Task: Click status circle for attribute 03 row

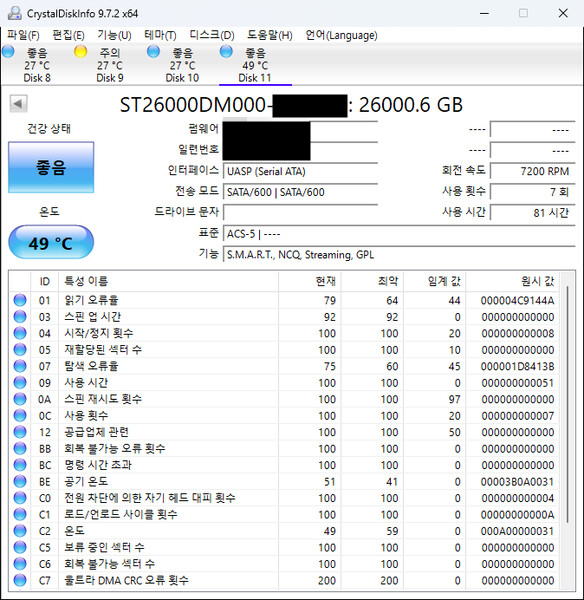Action: 20,317
